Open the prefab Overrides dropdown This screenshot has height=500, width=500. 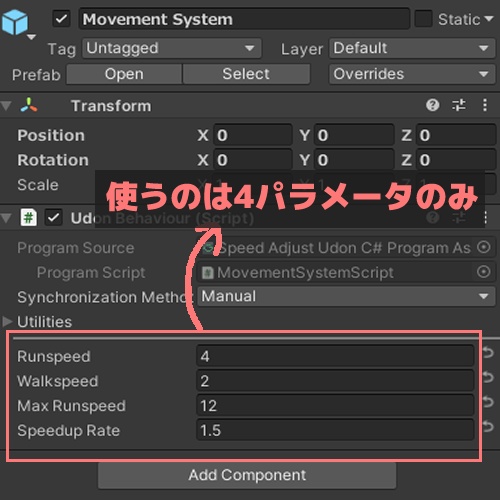(412, 74)
